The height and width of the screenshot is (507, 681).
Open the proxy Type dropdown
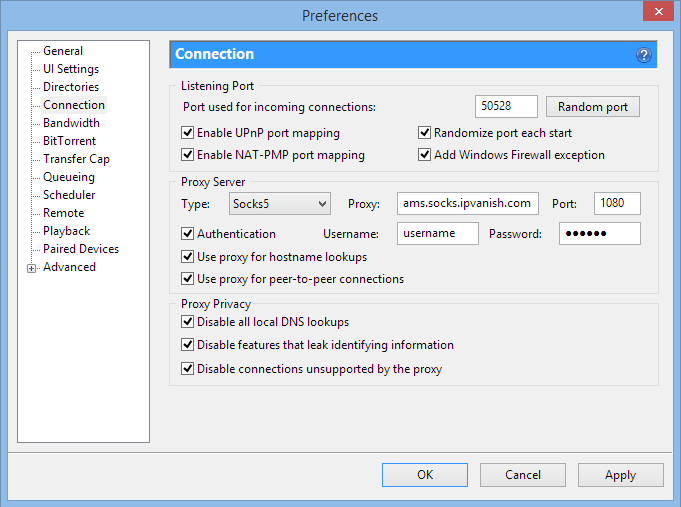(x=280, y=203)
